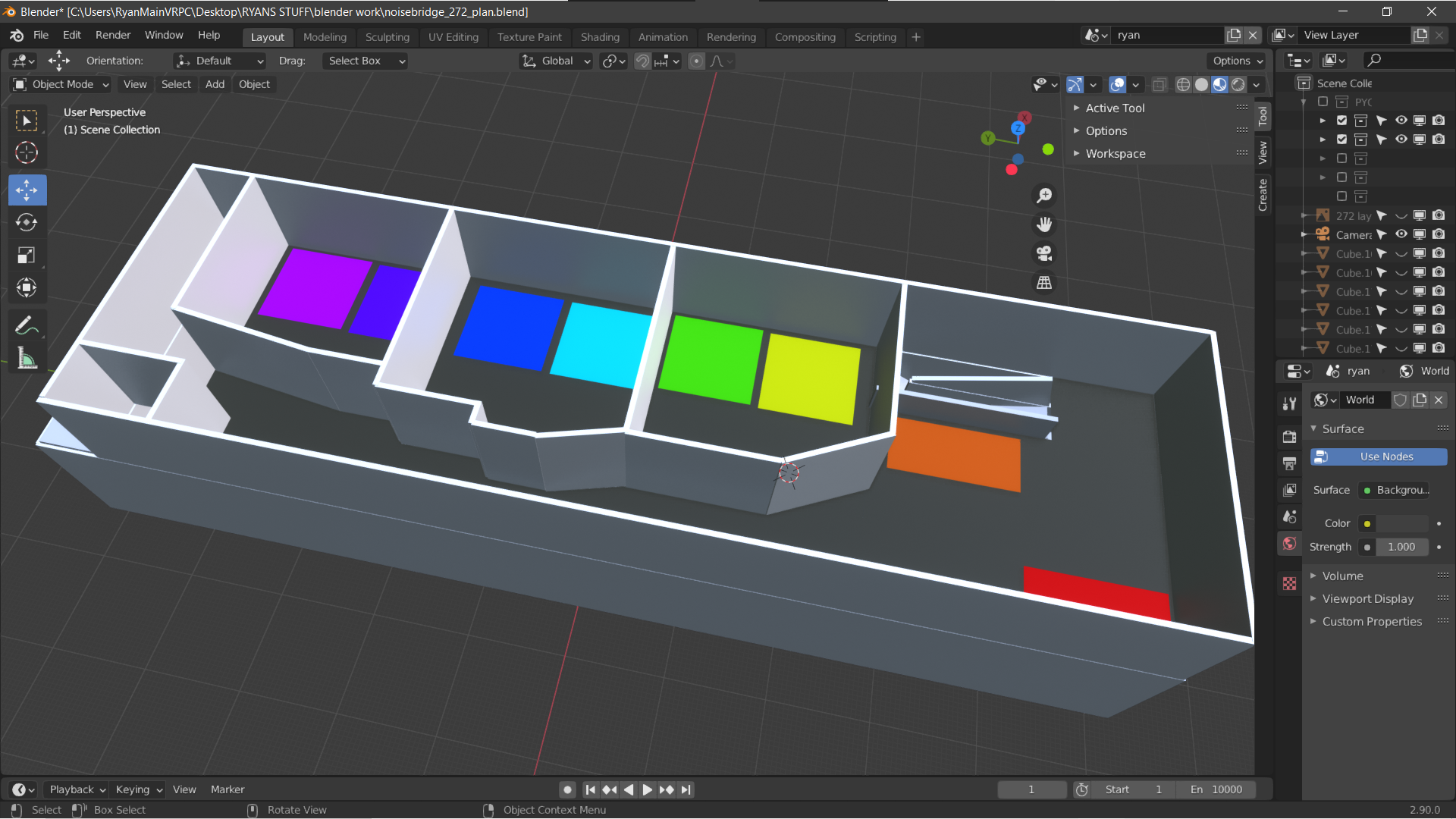1456x819 pixels.
Task: Activate the Annotate pencil tool
Action: (x=27, y=326)
